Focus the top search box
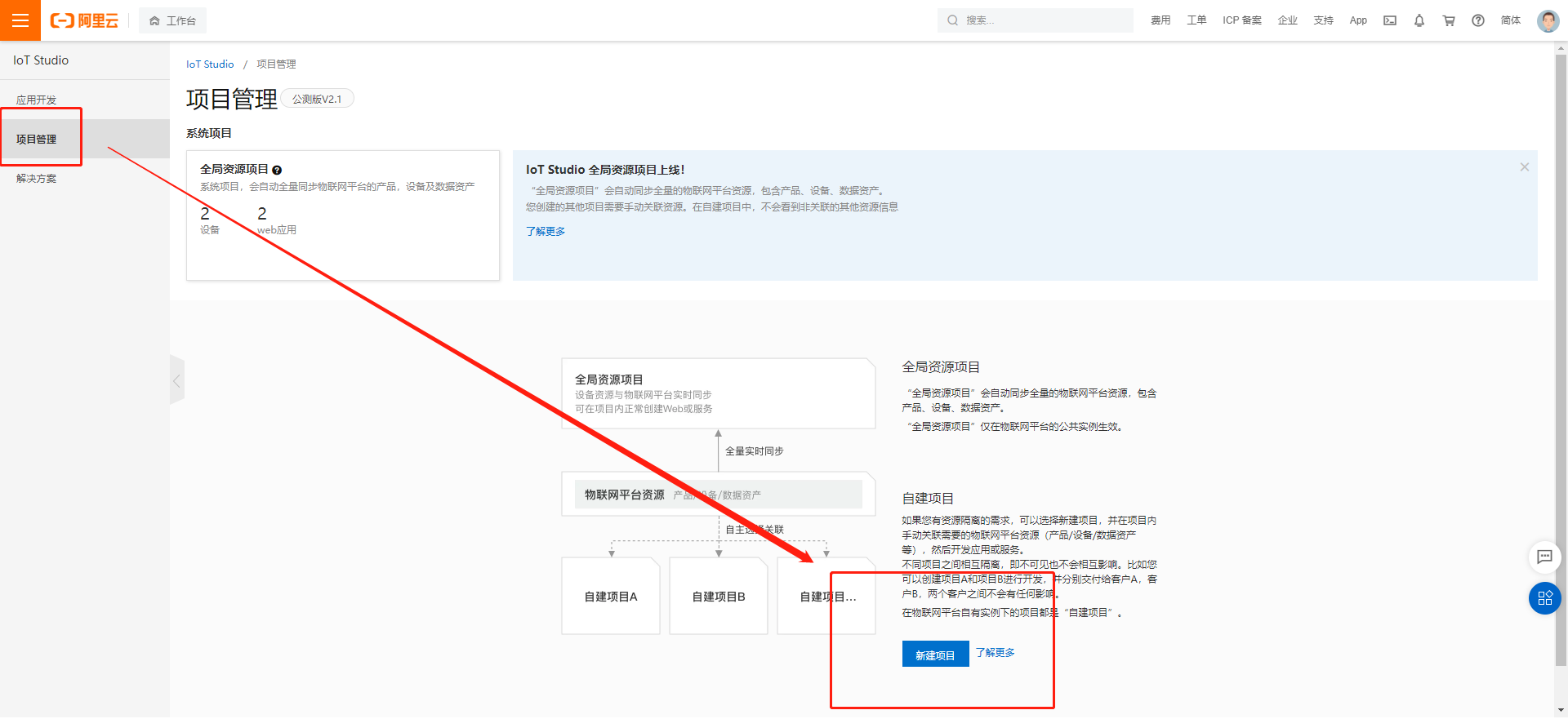1568x719 pixels. click(1036, 20)
